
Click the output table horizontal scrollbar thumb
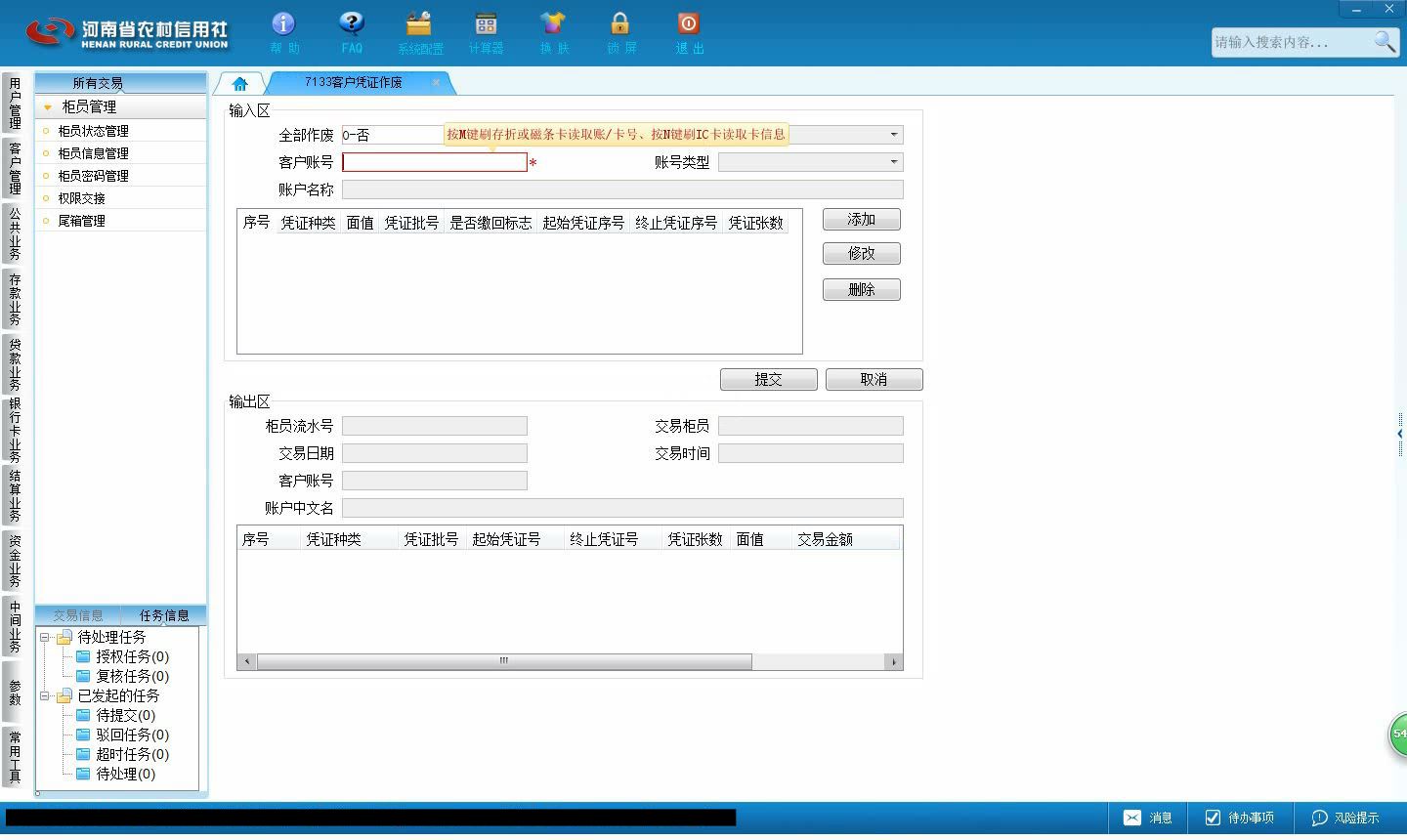[x=504, y=661]
